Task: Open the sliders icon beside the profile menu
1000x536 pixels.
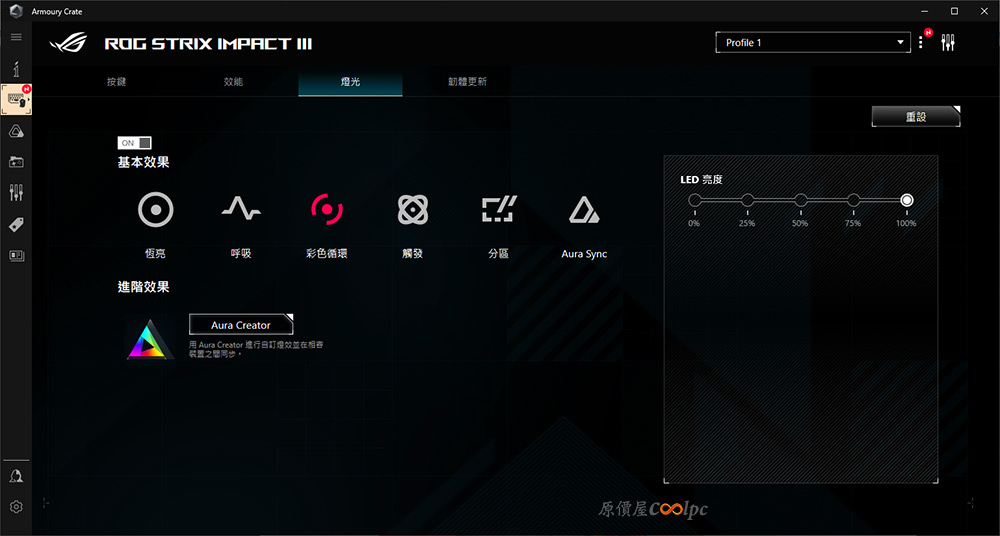Action: [x=948, y=43]
